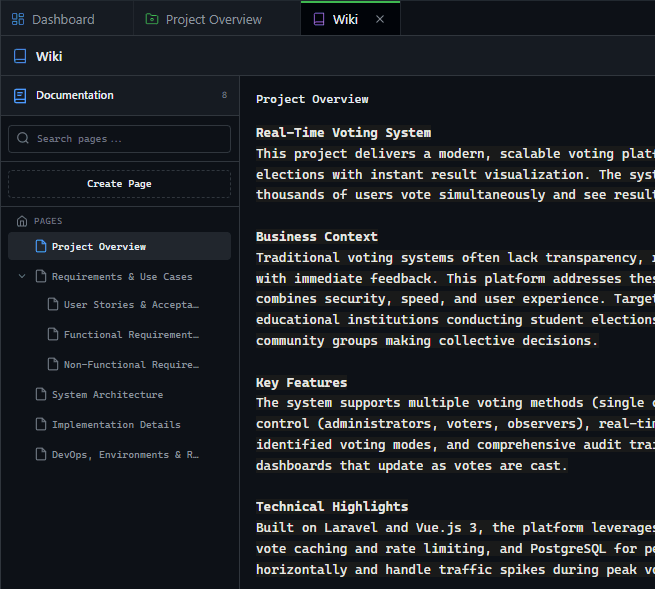655x589 pixels.
Task: Click the Documentation page count badge
Action: (x=224, y=96)
